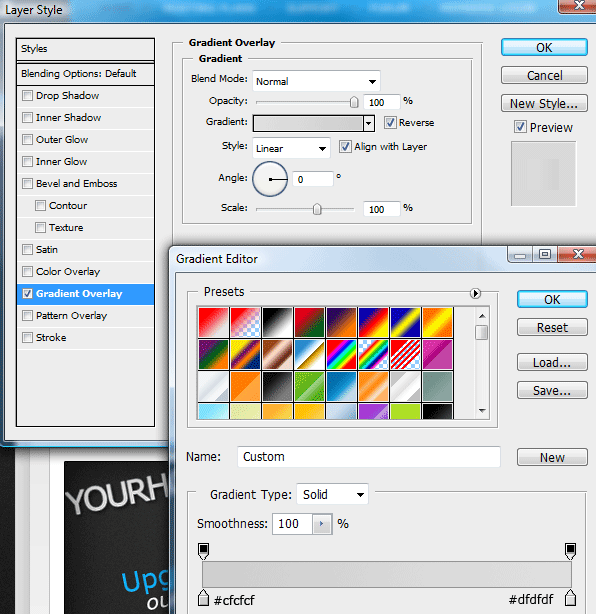Select the left opacity stop above the gradient bar

click(203, 551)
